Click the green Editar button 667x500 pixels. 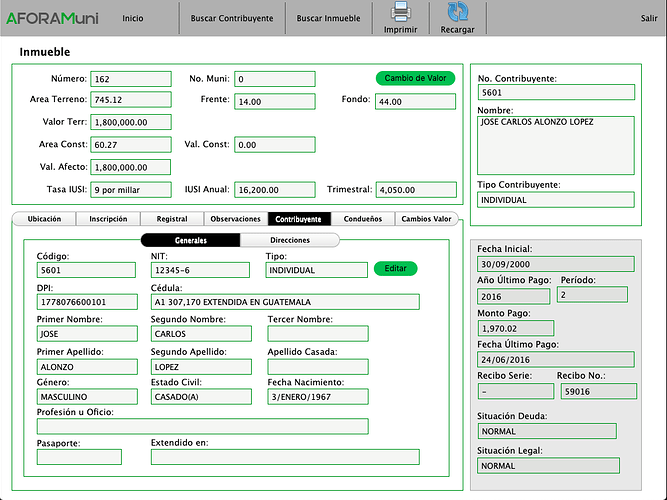coord(395,269)
